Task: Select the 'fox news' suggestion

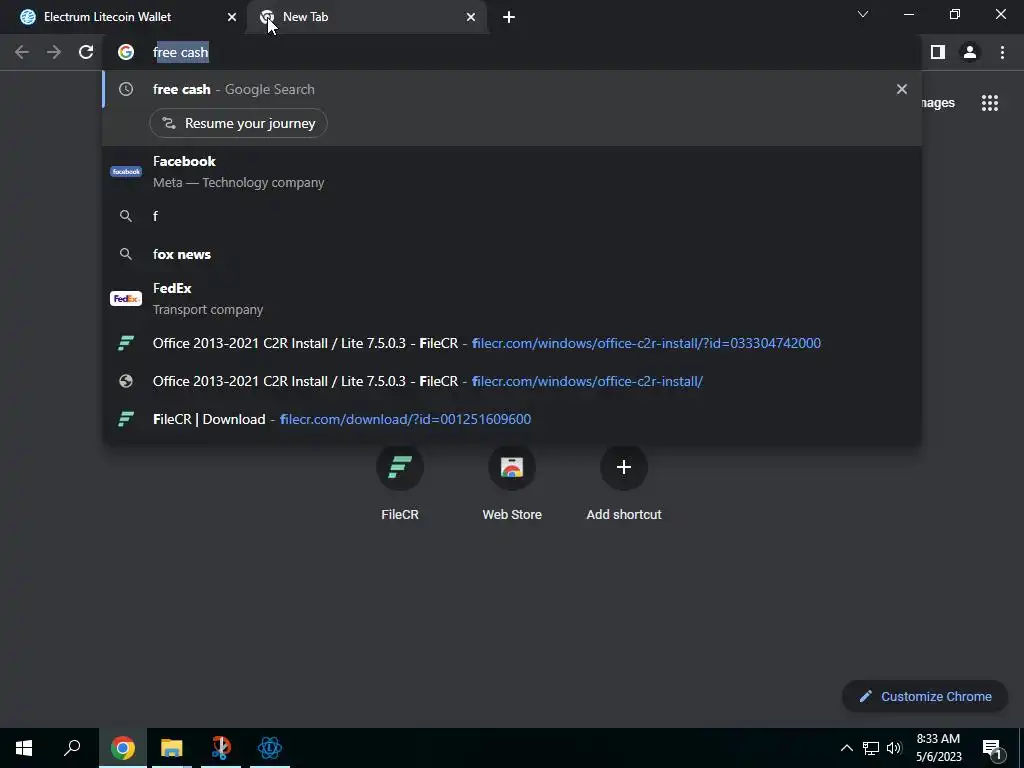Action: point(512,254)
